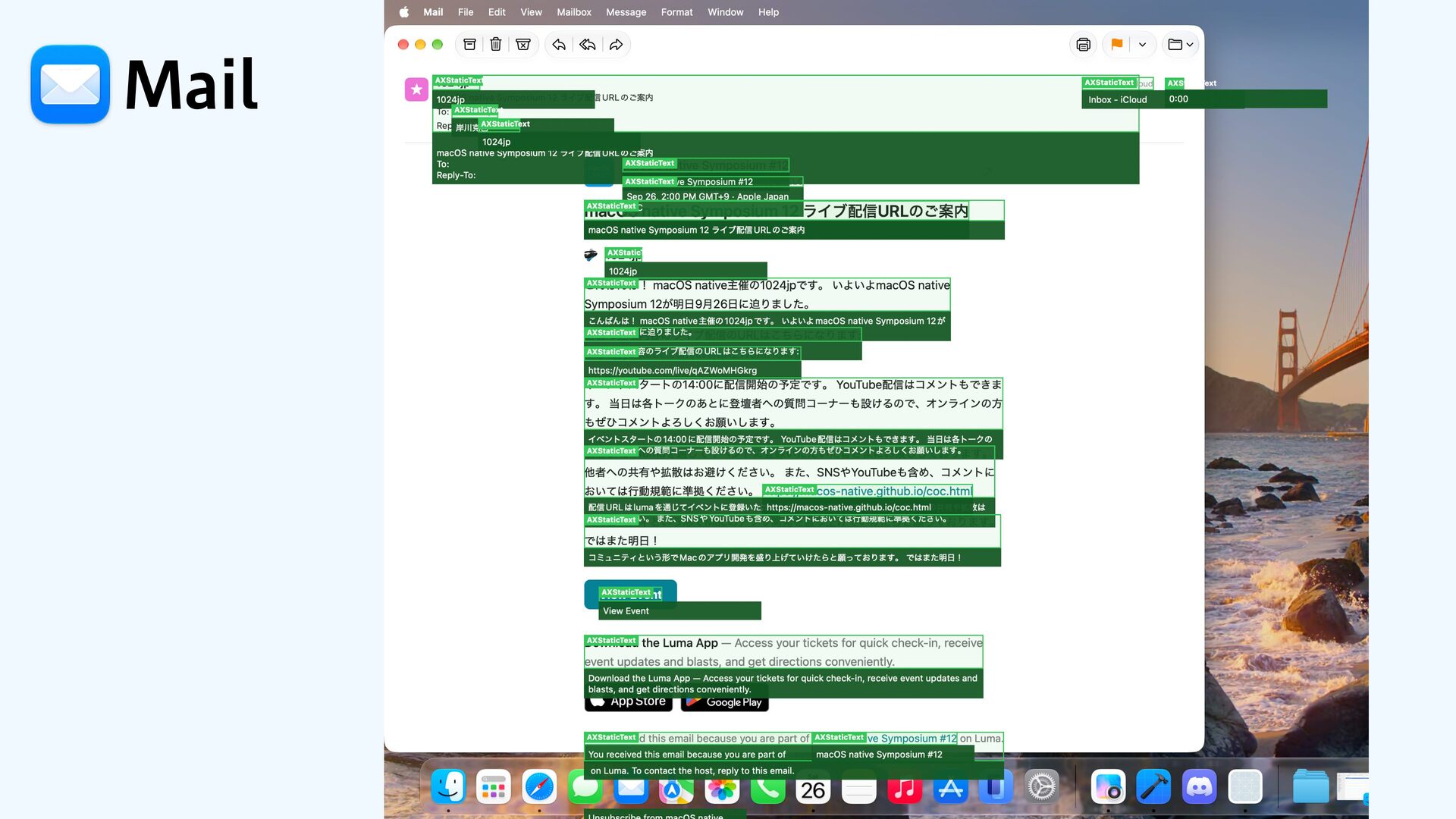This screenshot has height=819, width=1456.
Task: Open the flag color dropdown chevron
Action: coord(1142,45)
